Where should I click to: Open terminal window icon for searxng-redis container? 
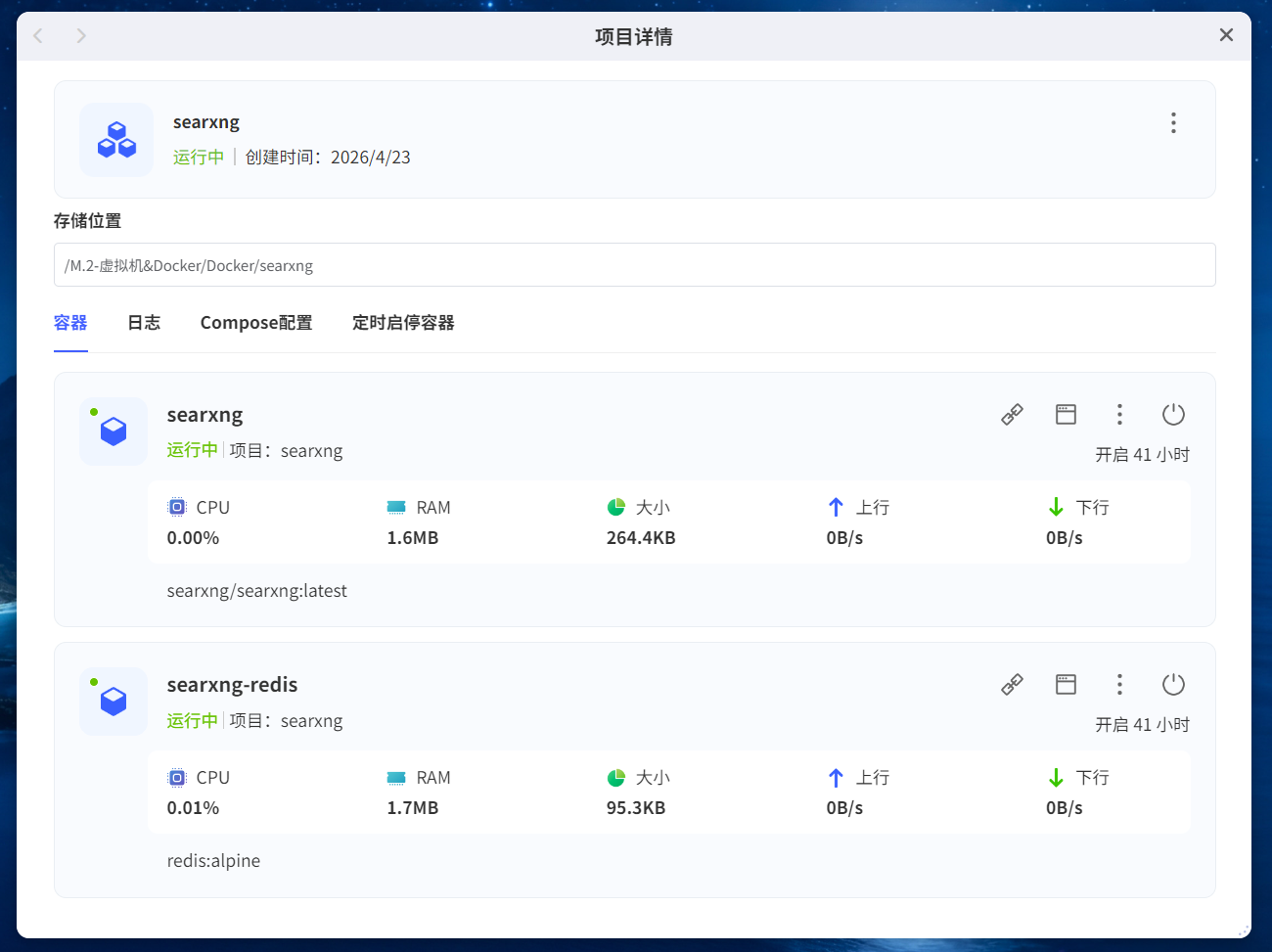click(x=1066, y=685)
